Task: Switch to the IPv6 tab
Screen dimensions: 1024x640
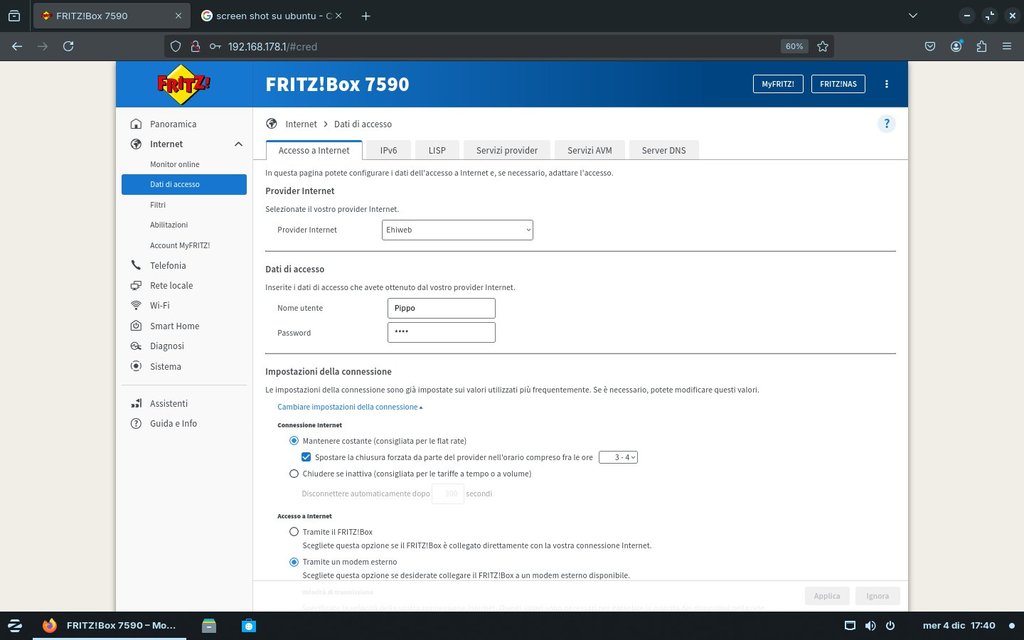Action: [x=389, y=150]
